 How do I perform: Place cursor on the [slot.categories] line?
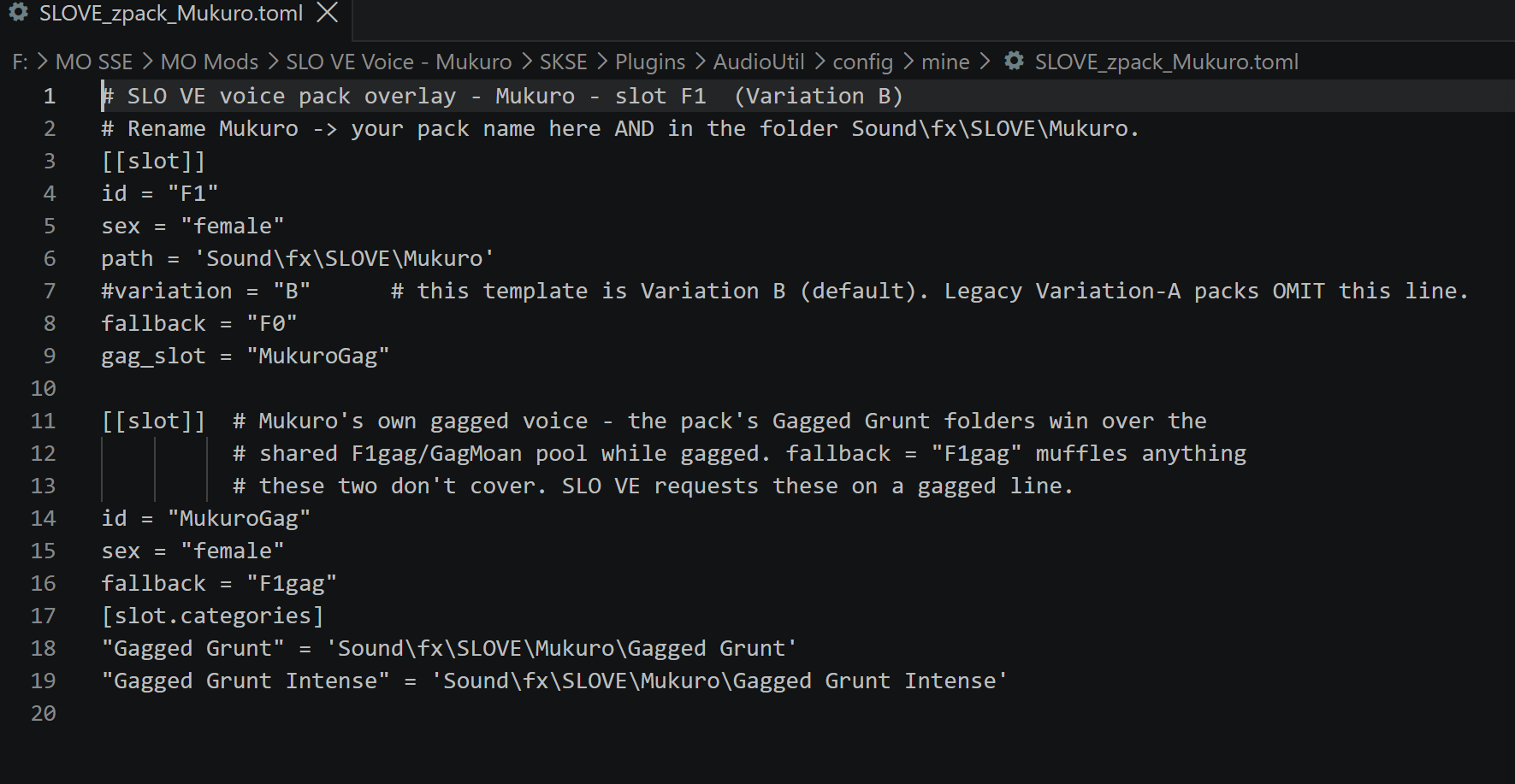point(212,616)
